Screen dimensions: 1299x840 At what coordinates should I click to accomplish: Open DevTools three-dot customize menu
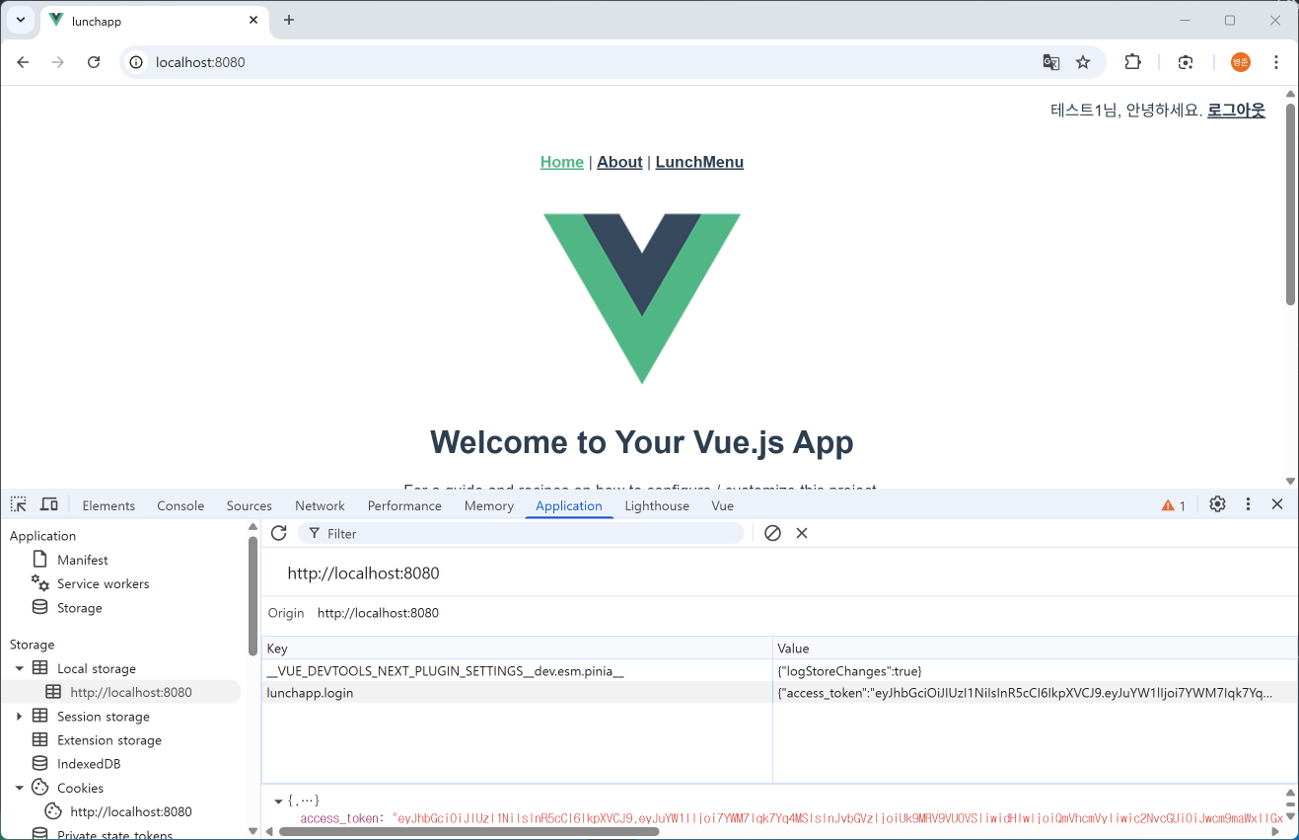(x=1248, y=505)
